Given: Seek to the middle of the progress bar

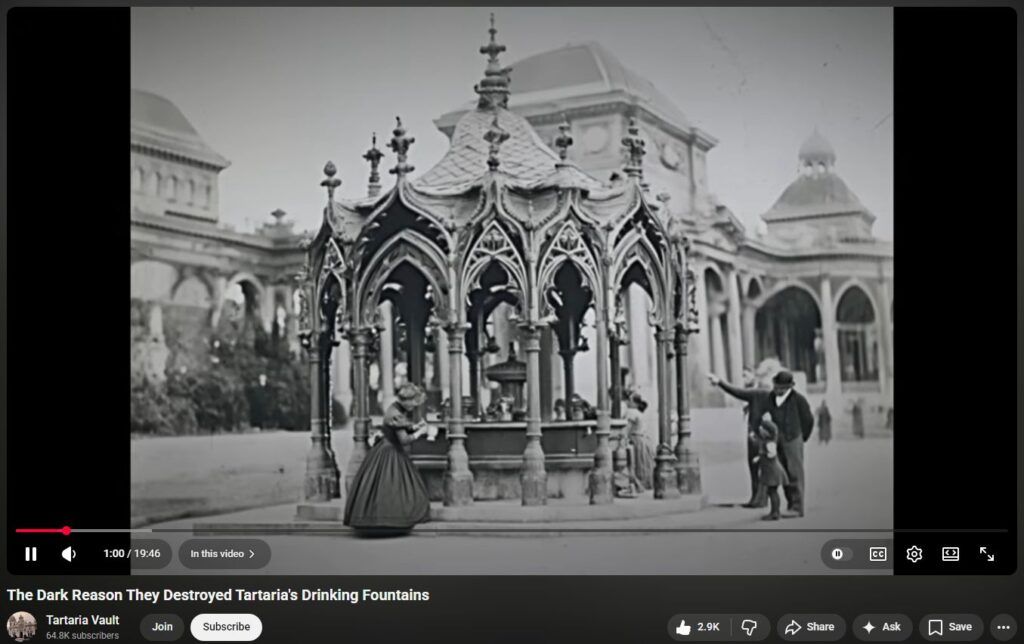Looking at the screenshot, I should 512,531.
